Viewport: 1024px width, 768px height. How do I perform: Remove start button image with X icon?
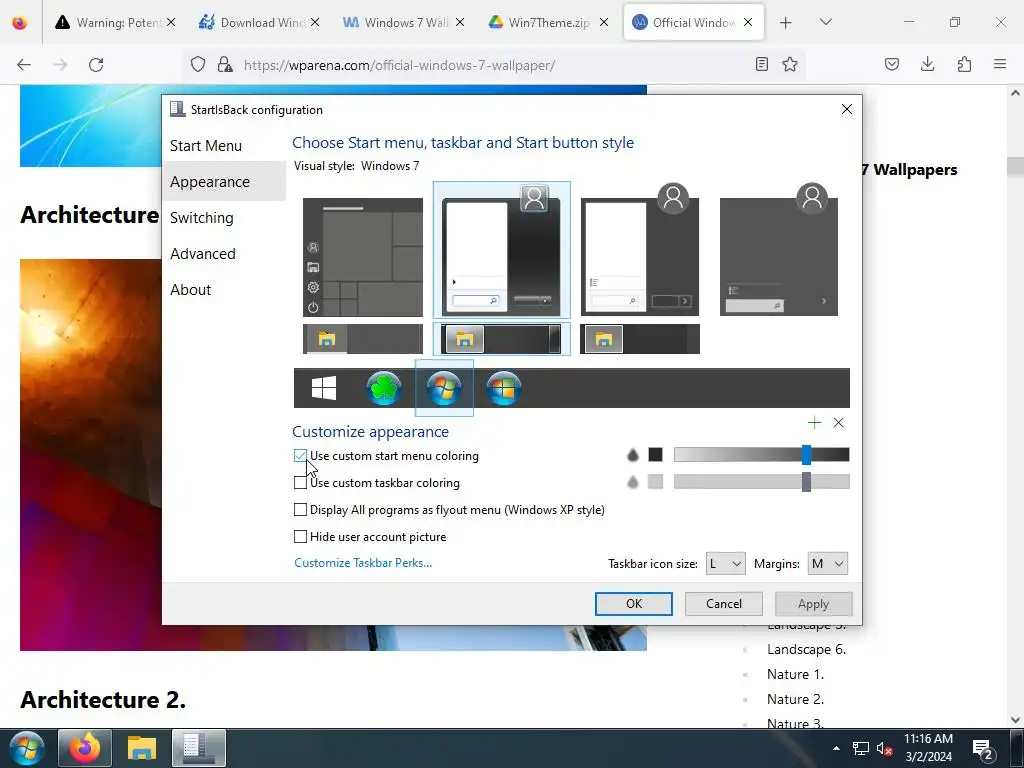point(839,423)
